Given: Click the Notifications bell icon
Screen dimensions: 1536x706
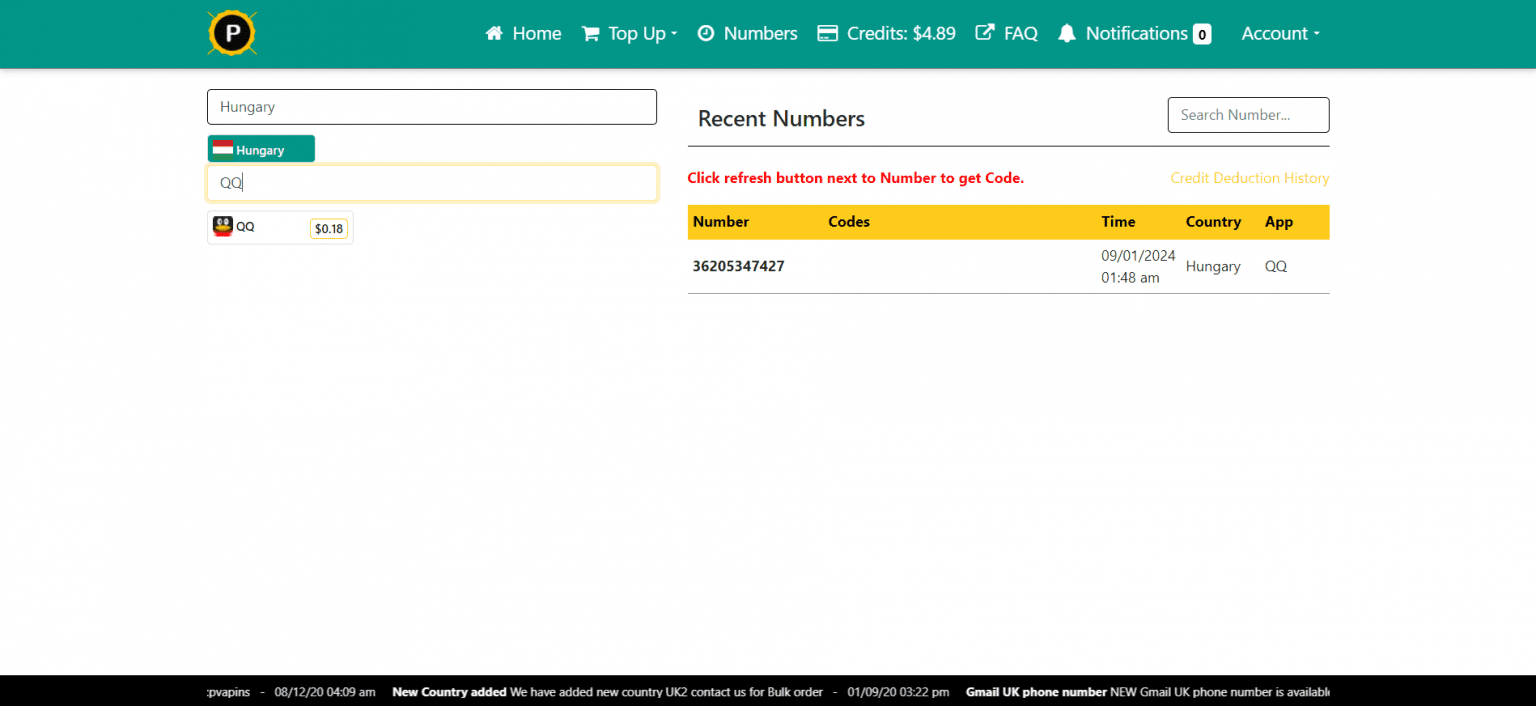Looking at the screenshot, I should point(1066,33).
